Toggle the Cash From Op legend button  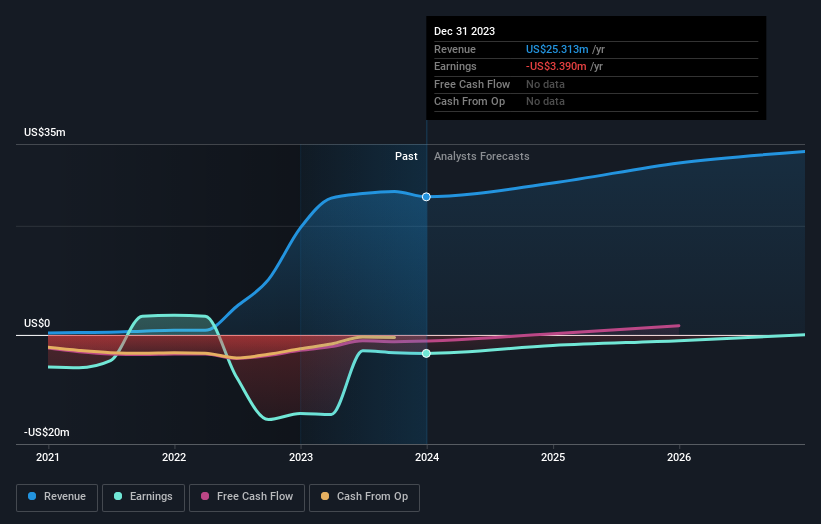364,497
